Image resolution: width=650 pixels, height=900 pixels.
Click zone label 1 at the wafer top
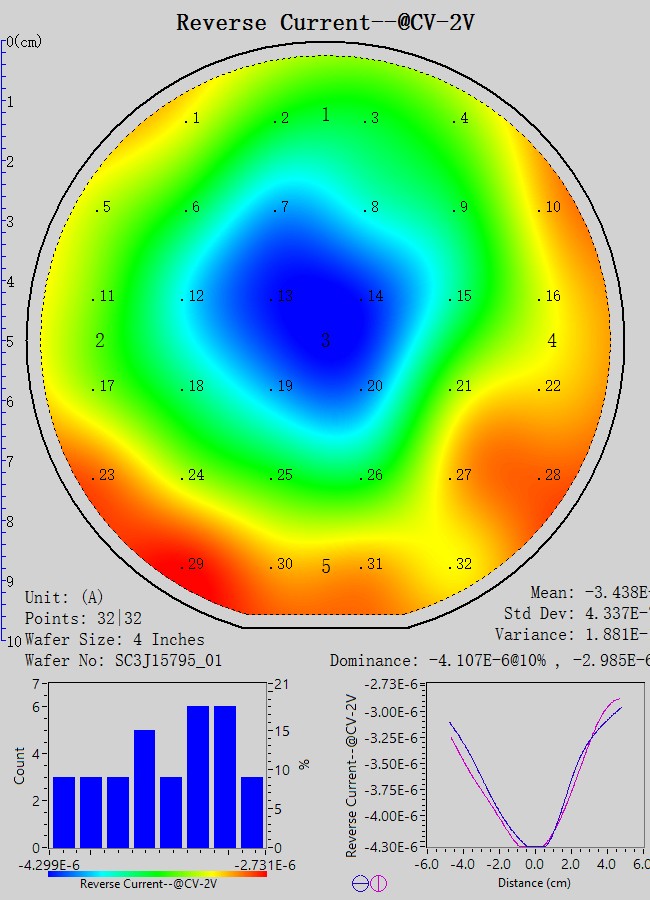coord(325,115)
